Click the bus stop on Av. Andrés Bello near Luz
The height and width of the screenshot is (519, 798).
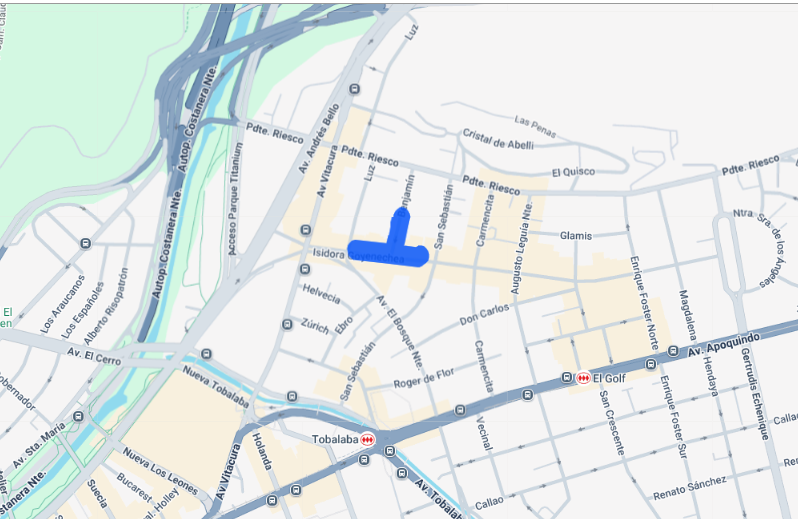(x=354, y=89)
